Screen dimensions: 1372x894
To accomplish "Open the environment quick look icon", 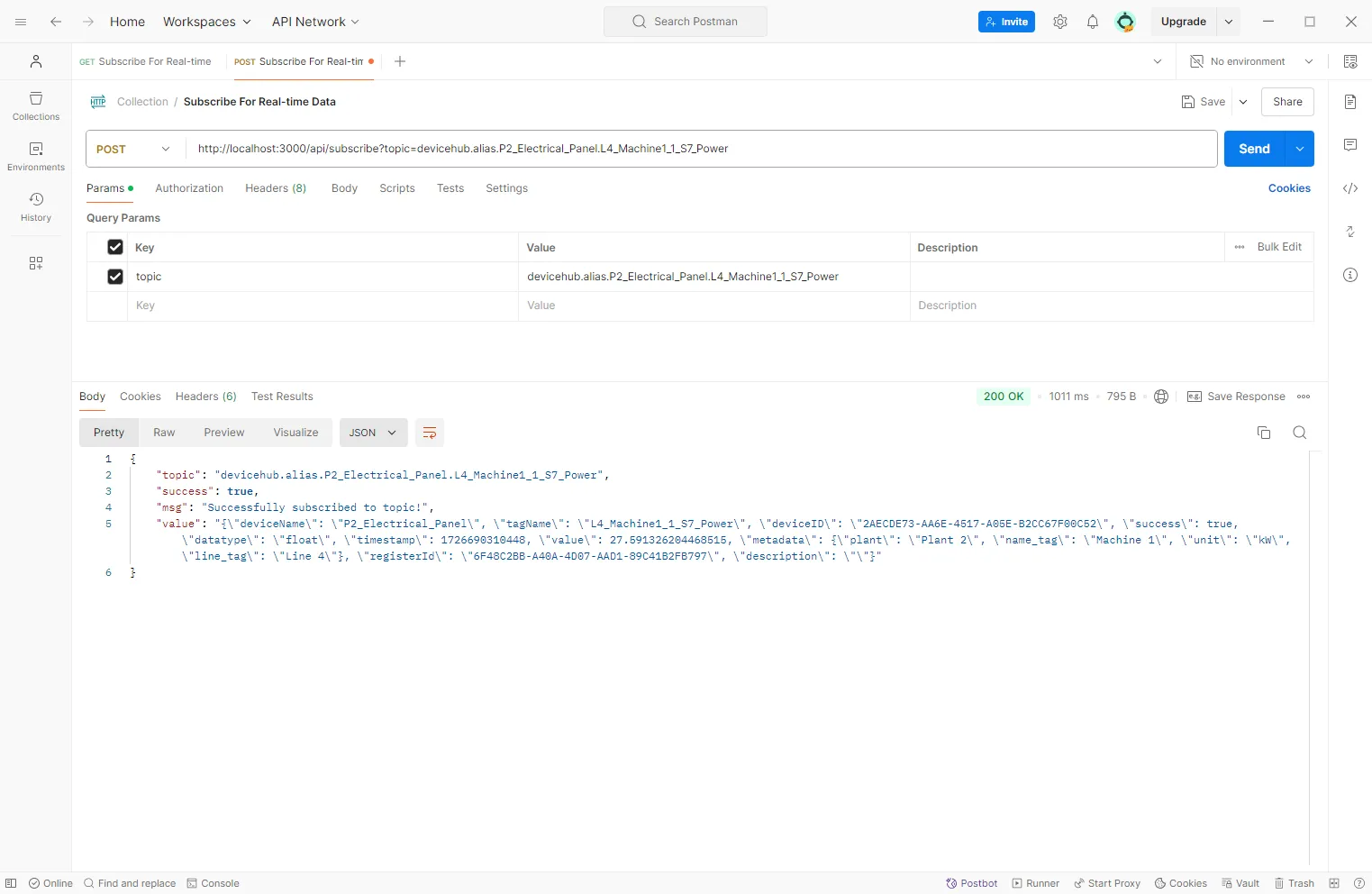I will point(1350,61).
